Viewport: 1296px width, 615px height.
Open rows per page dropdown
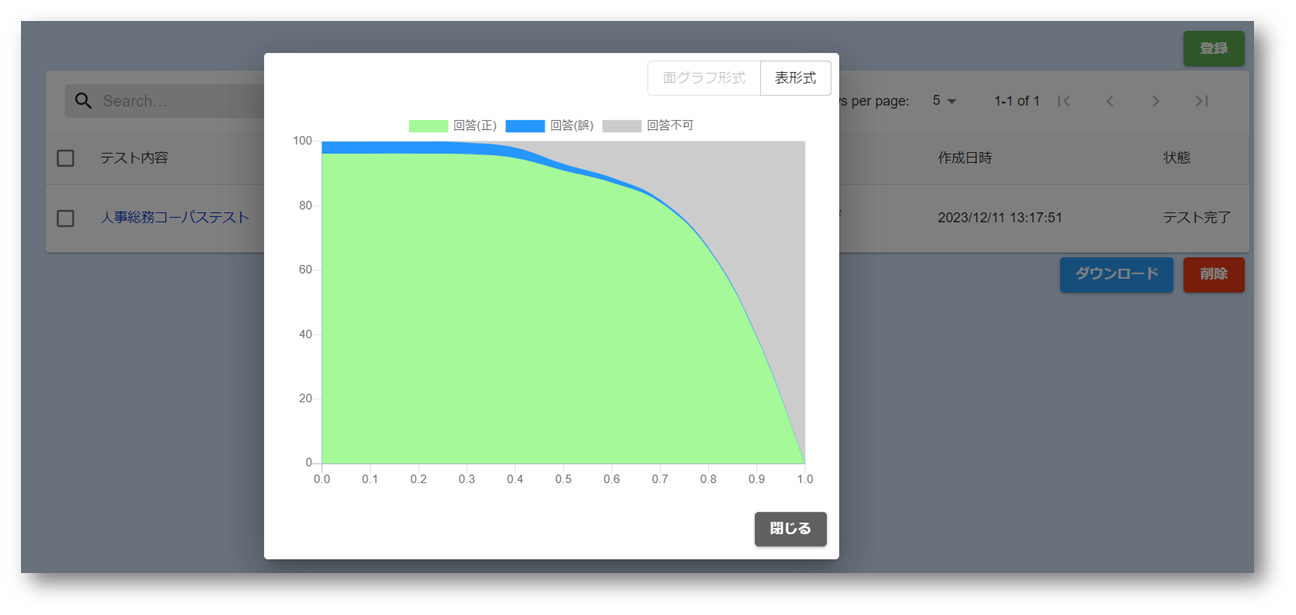(x=944, y=101)
